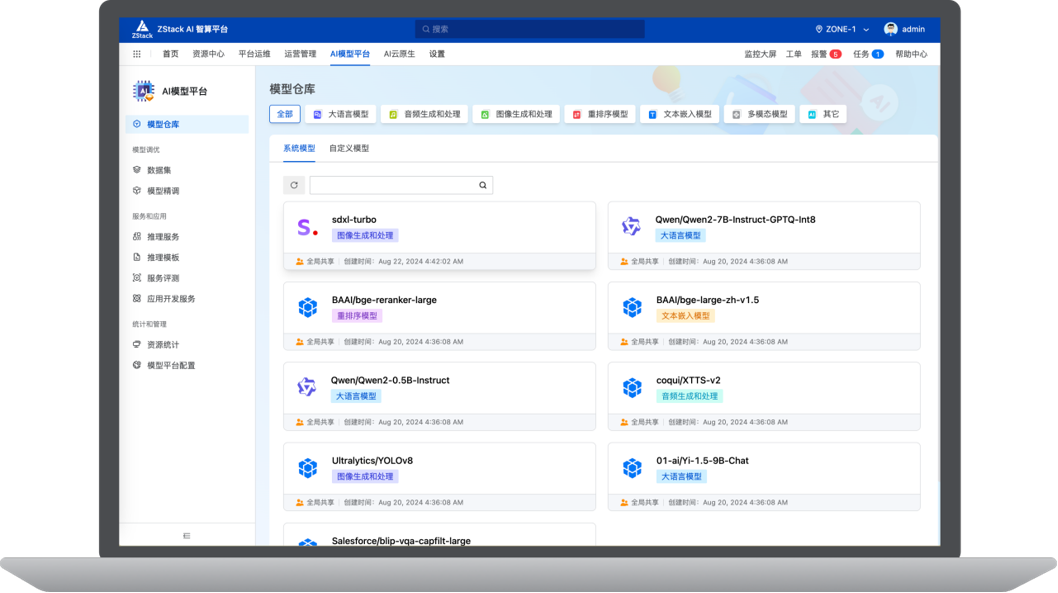The width and height of the screenshot is (1058, 593).
Task: Click the admin user avatar
Action: pos(891,29)
